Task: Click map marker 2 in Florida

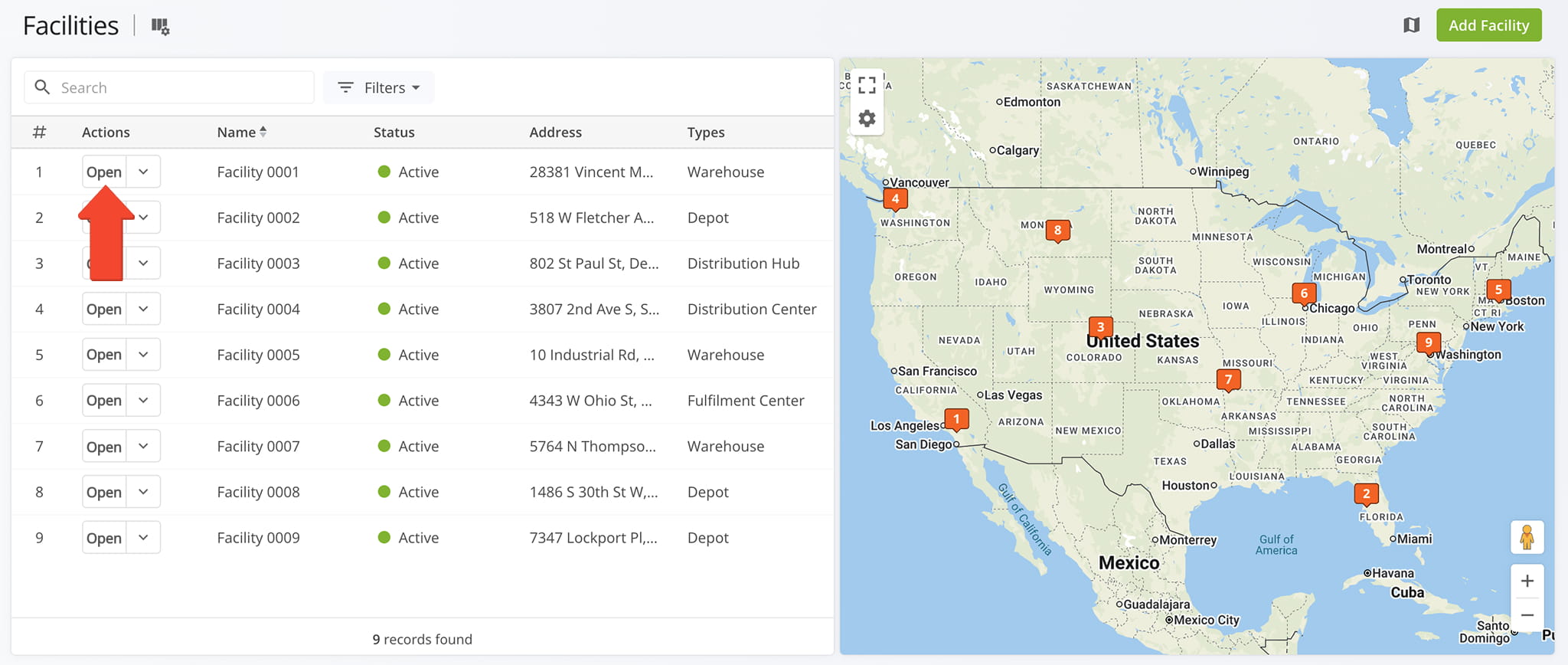Action: [x=1366, y=494]
